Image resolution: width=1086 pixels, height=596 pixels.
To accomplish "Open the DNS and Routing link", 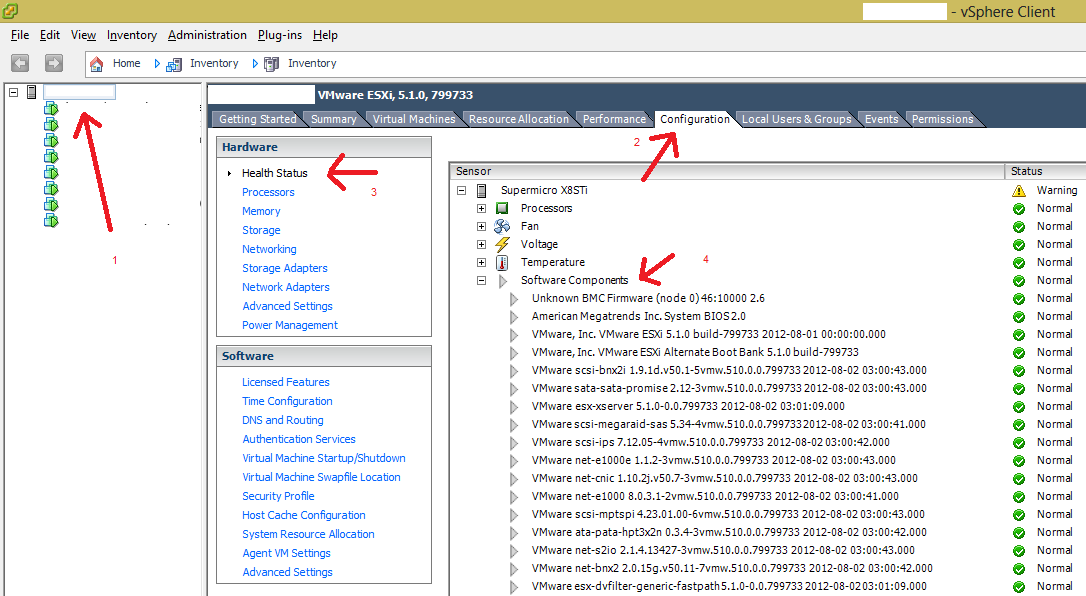I will [283, 420].
